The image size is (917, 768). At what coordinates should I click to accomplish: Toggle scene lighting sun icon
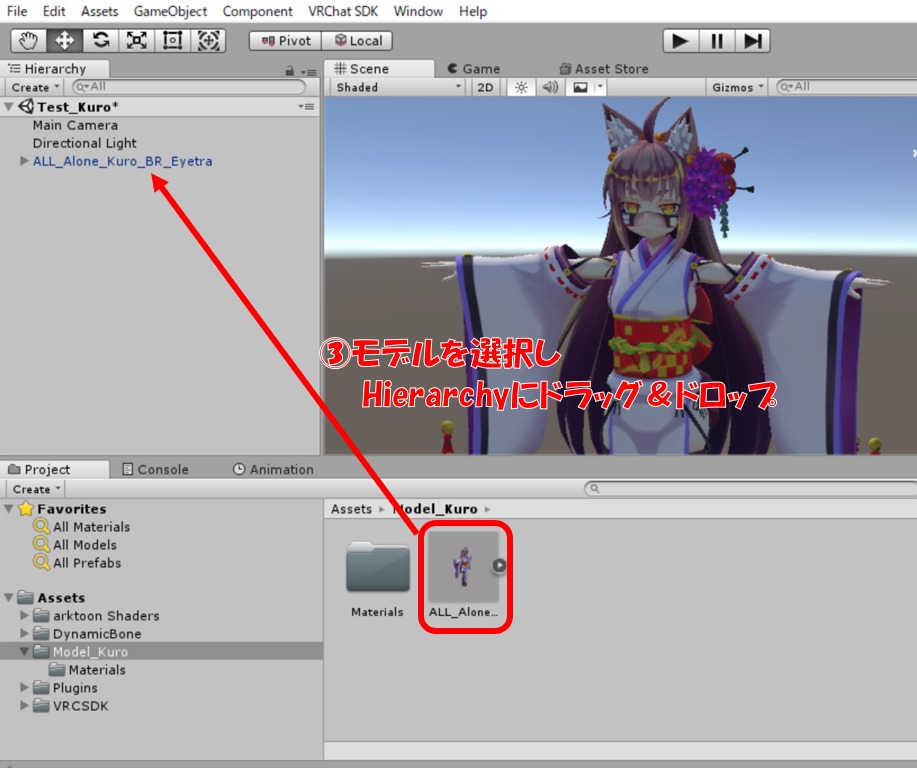520,87
